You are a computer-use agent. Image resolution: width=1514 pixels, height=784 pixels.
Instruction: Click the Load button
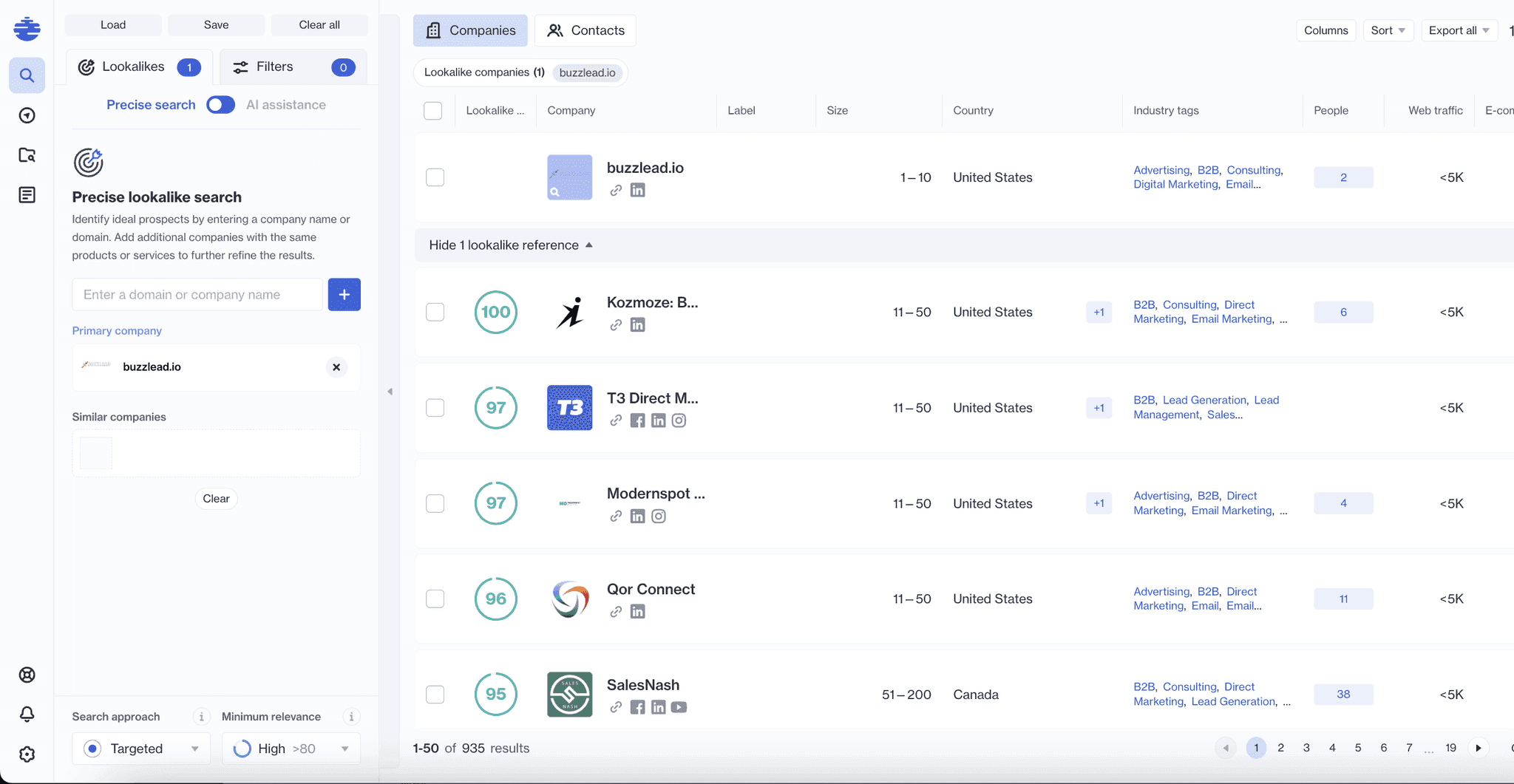(113, 25)
